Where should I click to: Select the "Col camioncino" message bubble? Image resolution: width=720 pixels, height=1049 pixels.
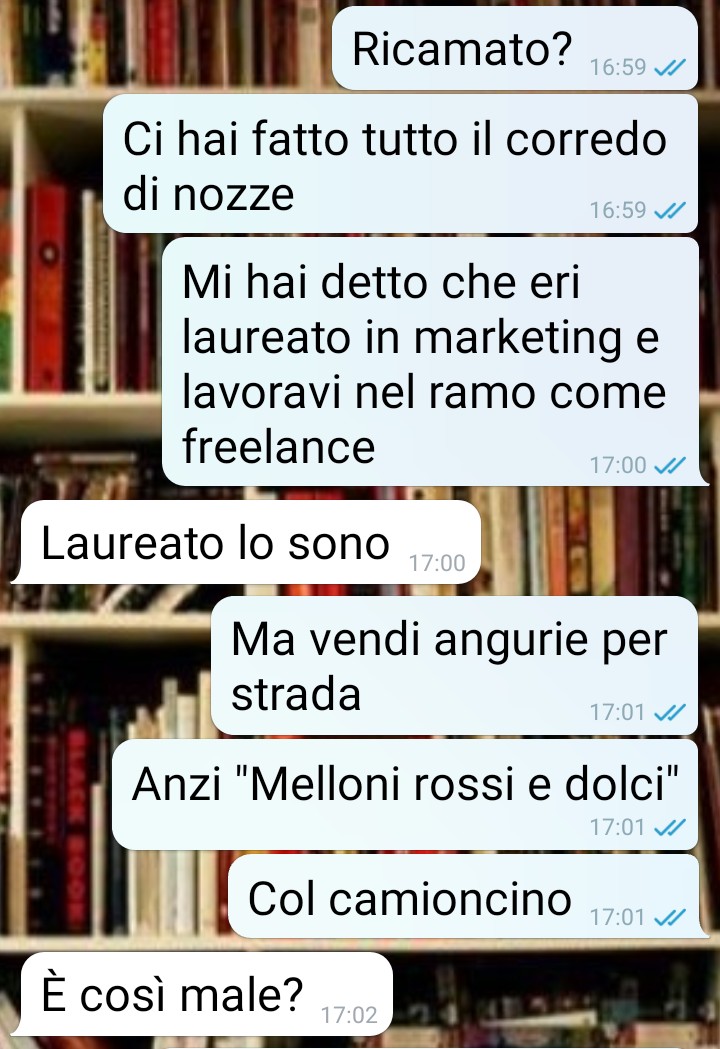click(x=466, y=896)
